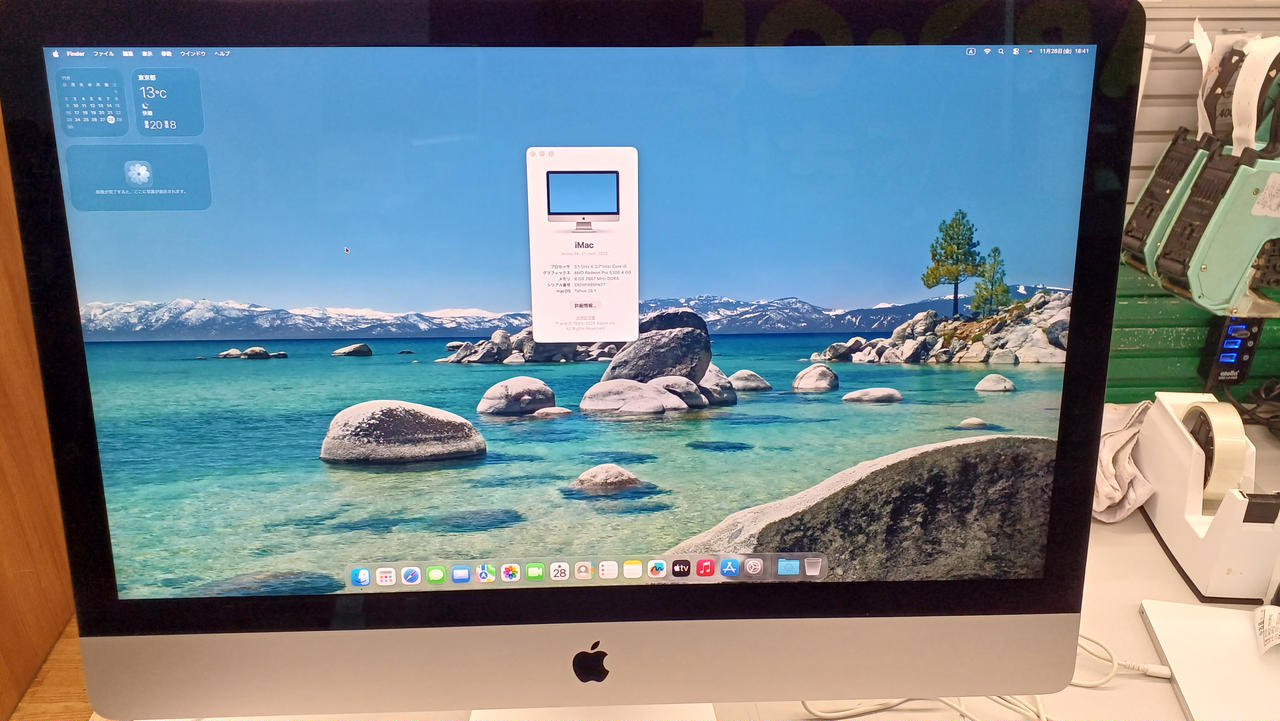Launch Safari from the Dock
Screen dimensions: 1280x721
click(x=411, y=575)
